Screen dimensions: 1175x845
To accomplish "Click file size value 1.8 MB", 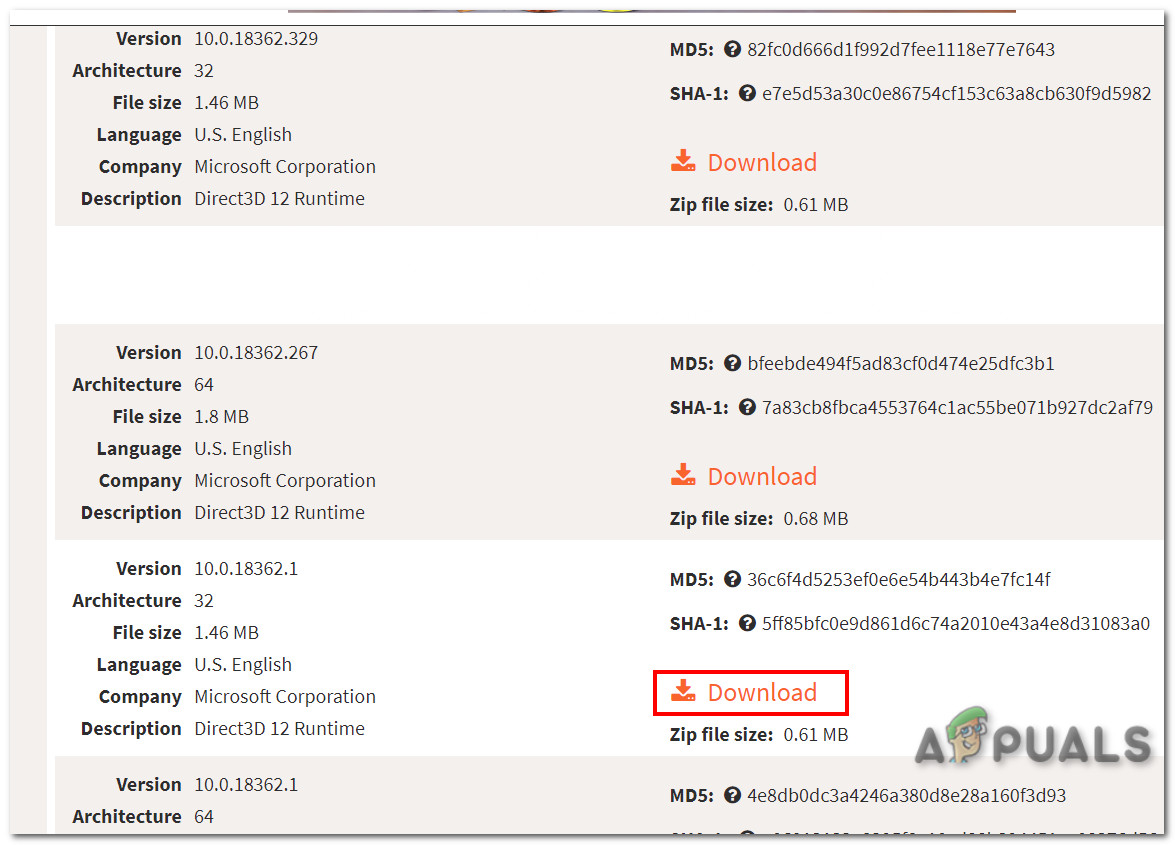I will [x=221, y=417].
